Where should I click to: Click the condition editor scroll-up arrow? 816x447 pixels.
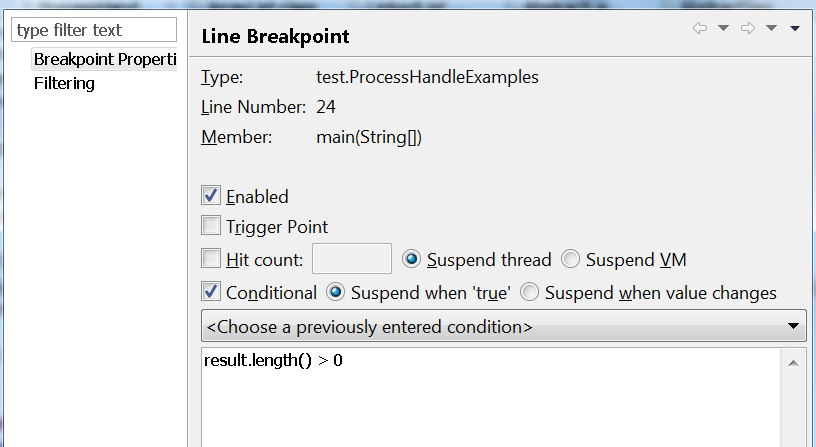coord(796,360)
